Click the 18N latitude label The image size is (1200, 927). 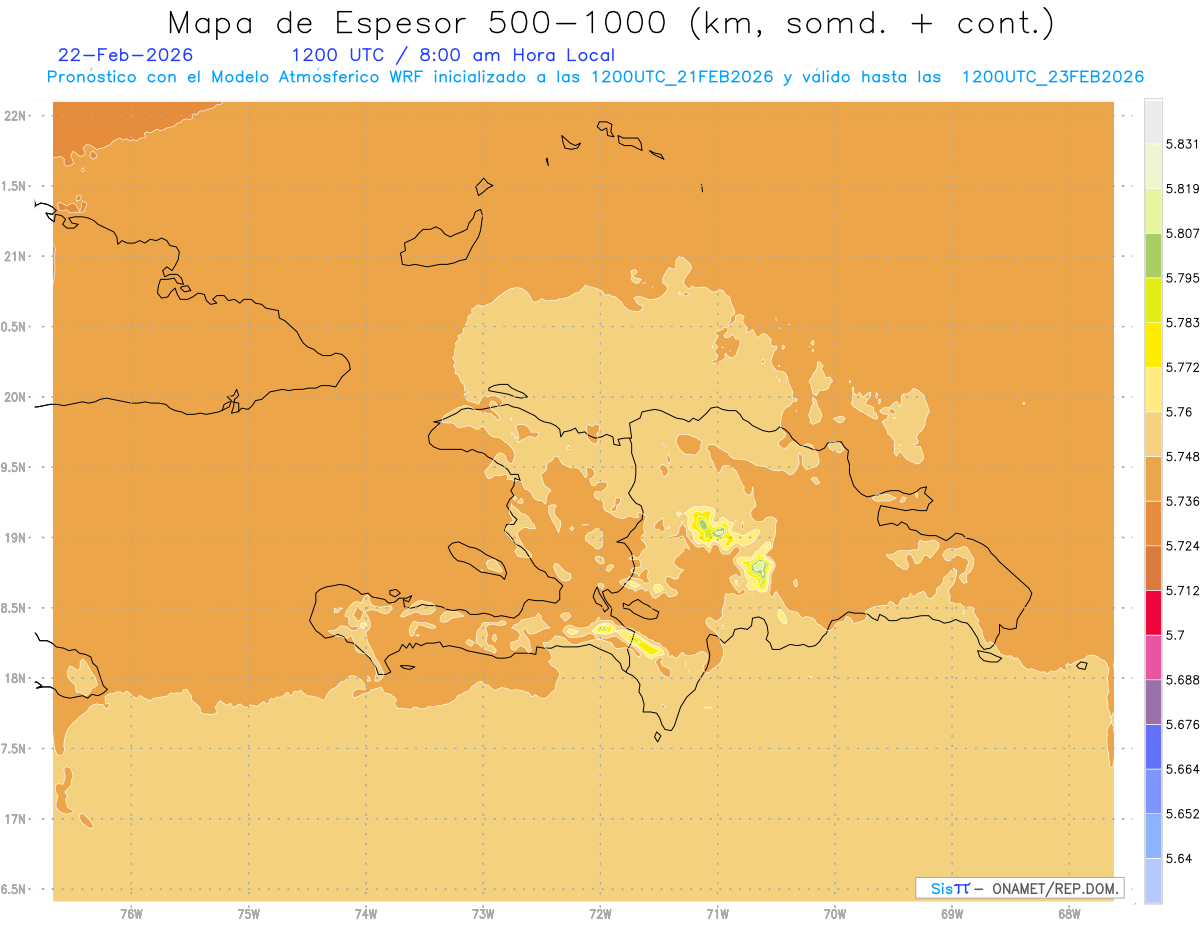pos(16,678)
